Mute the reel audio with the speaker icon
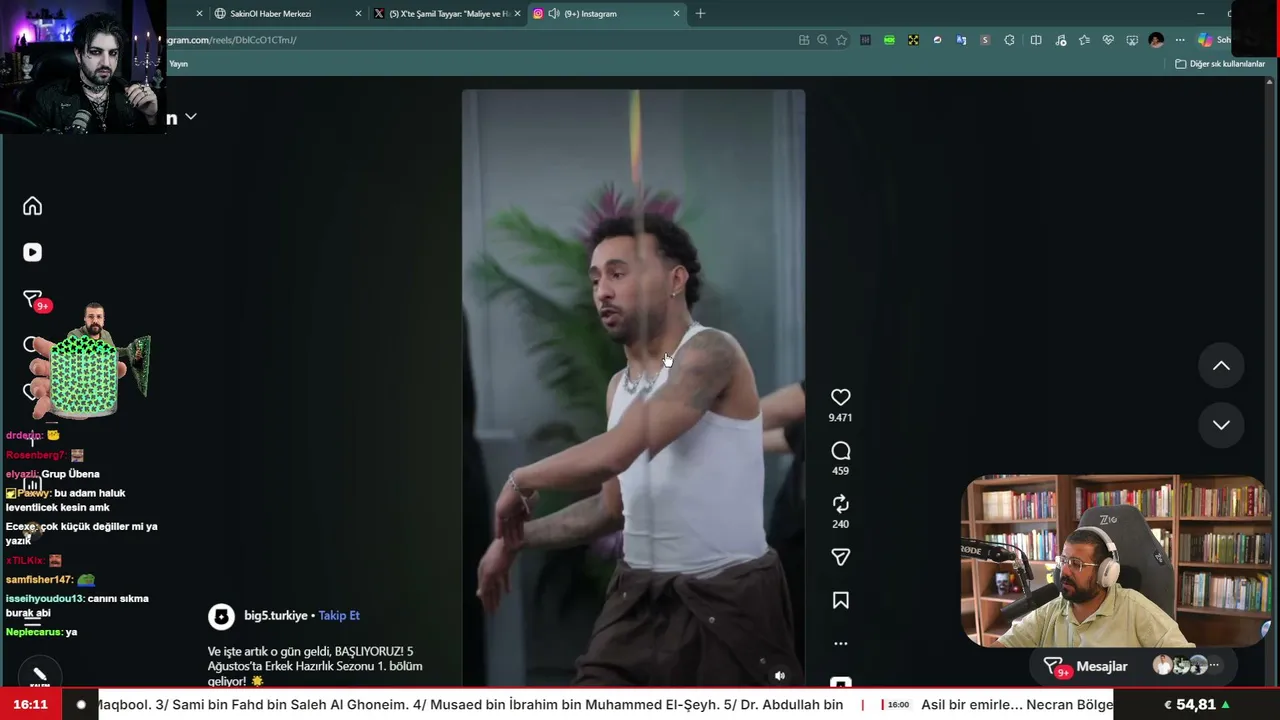1280x720 pixels. [x=780, y=675]
